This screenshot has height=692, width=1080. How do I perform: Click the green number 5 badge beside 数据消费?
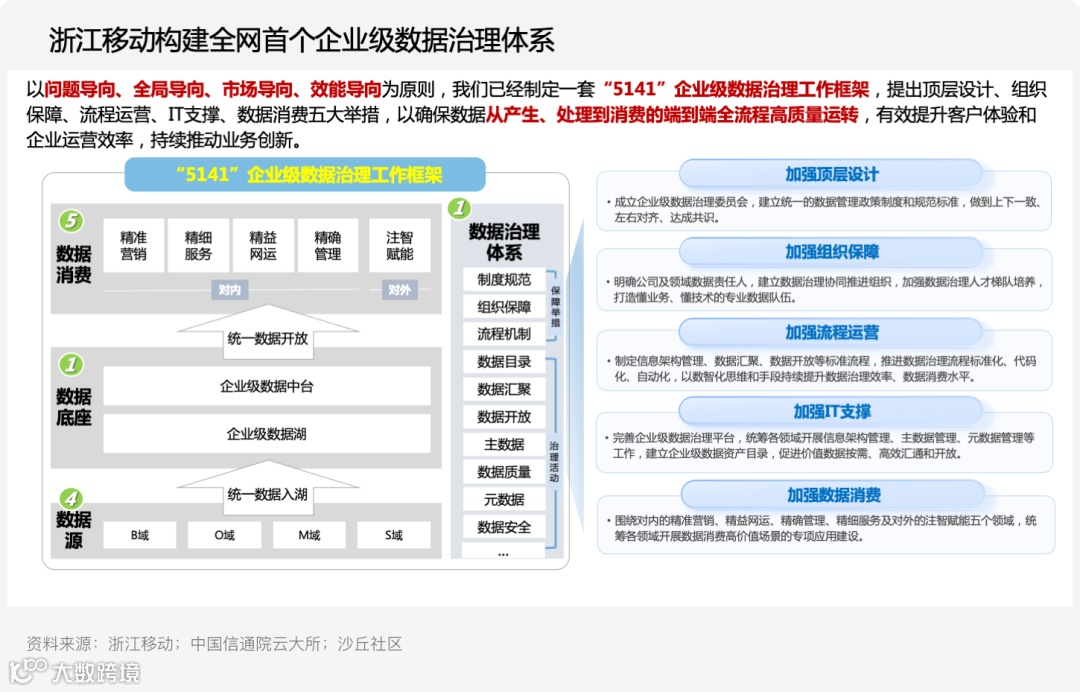point(71,221)
